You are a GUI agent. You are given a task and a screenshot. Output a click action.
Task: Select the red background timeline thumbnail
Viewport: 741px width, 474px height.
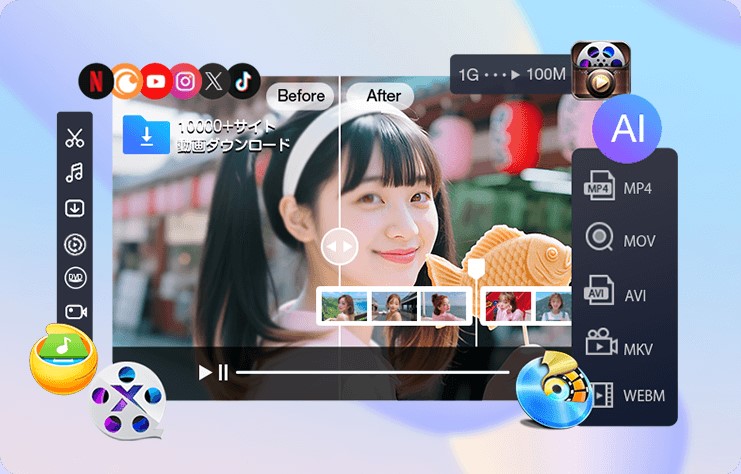click(x=508, y=306)
